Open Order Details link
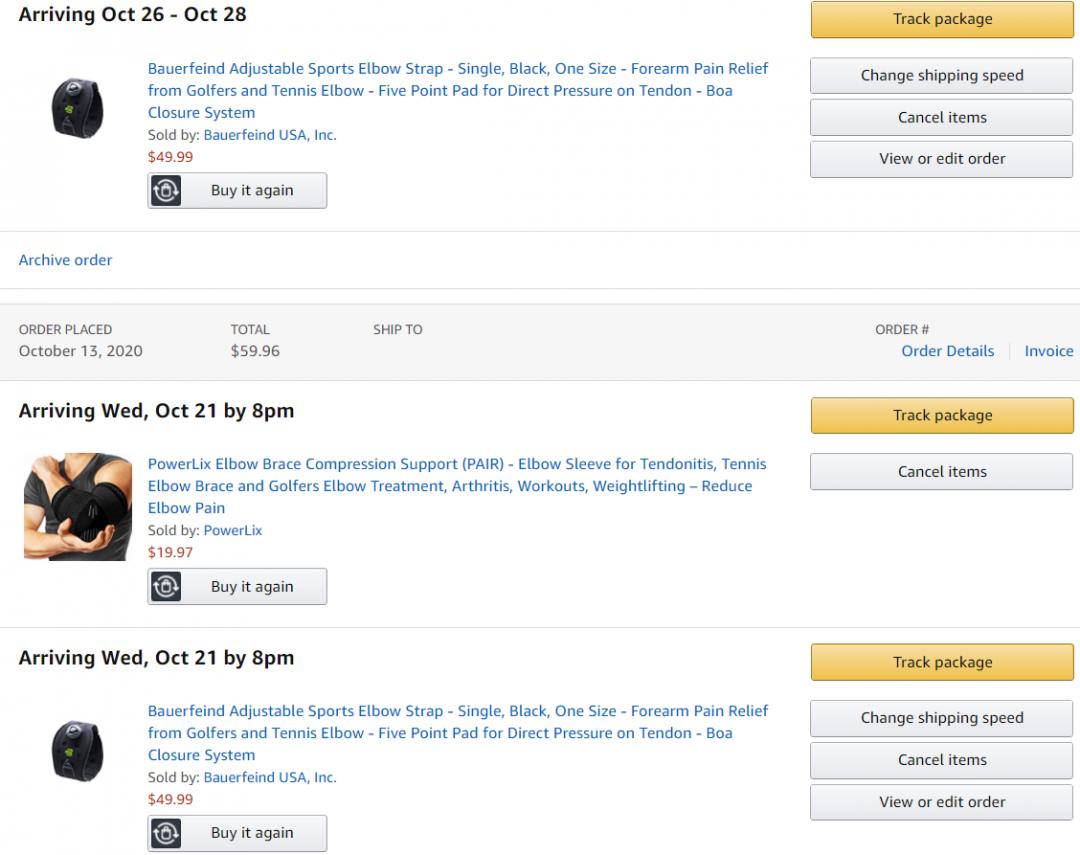This screenshot has height=855, width=1080. [947, 351]
